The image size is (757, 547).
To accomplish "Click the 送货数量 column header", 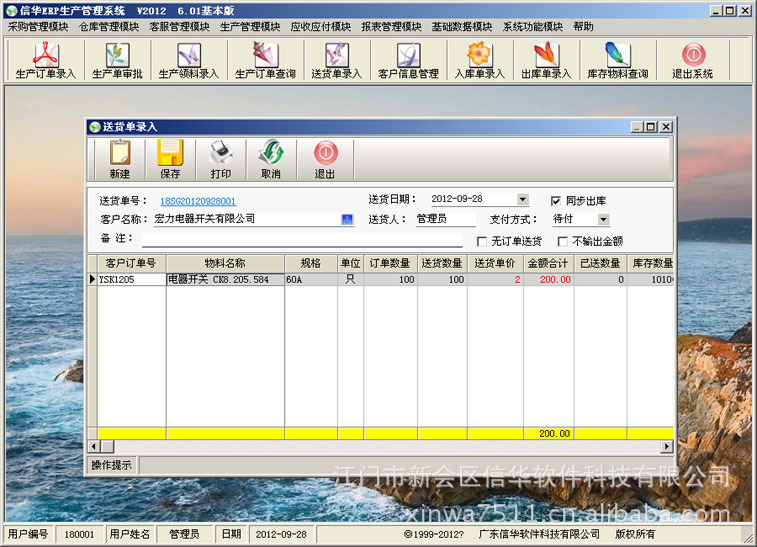I will [x=442, y=264].
